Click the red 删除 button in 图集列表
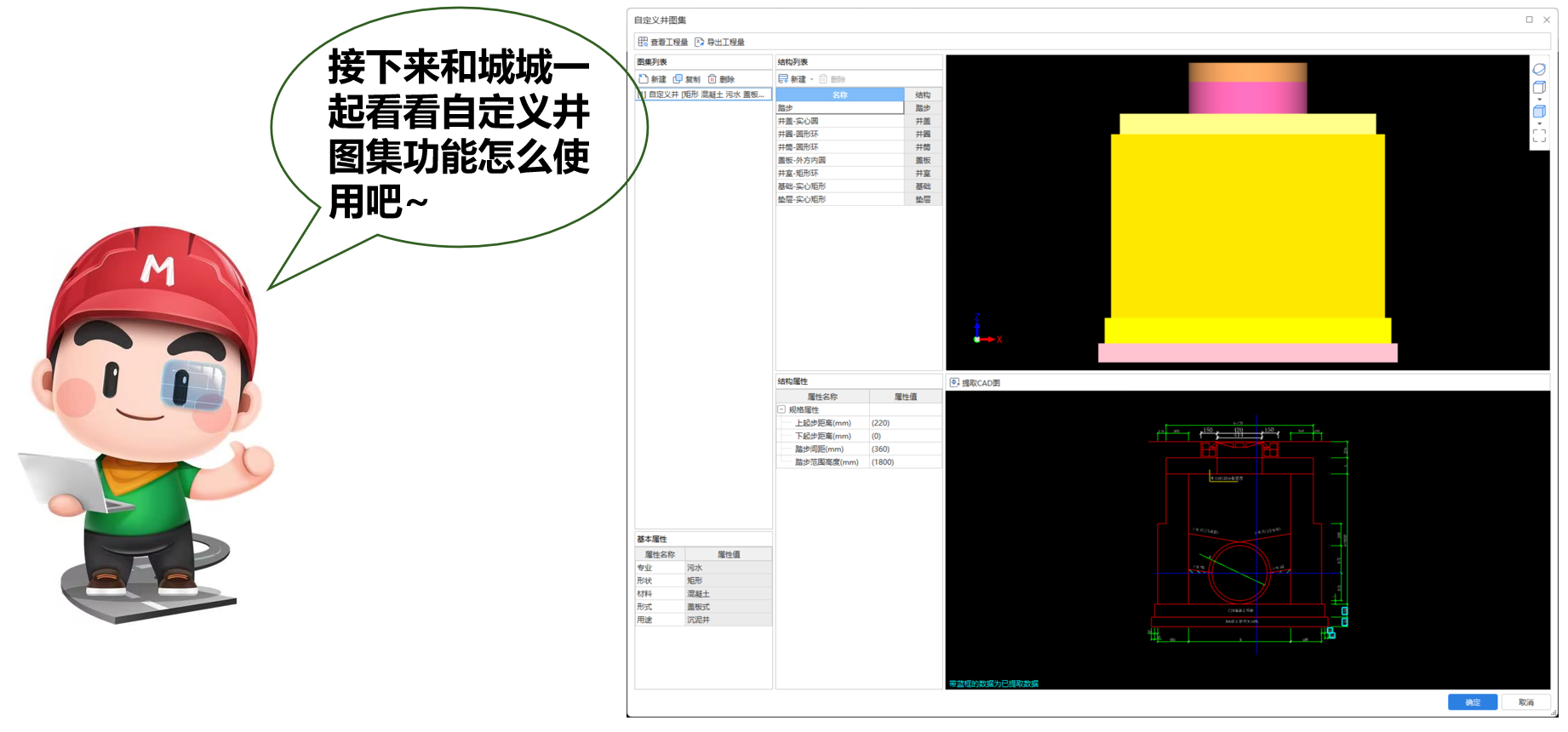 721,79
